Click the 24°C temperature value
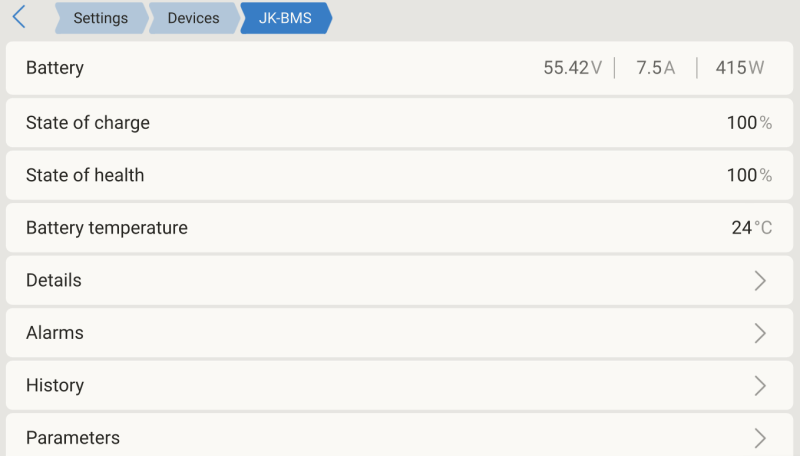The width and height of the screenshot is (800, 456). click(x=751, y=228)
